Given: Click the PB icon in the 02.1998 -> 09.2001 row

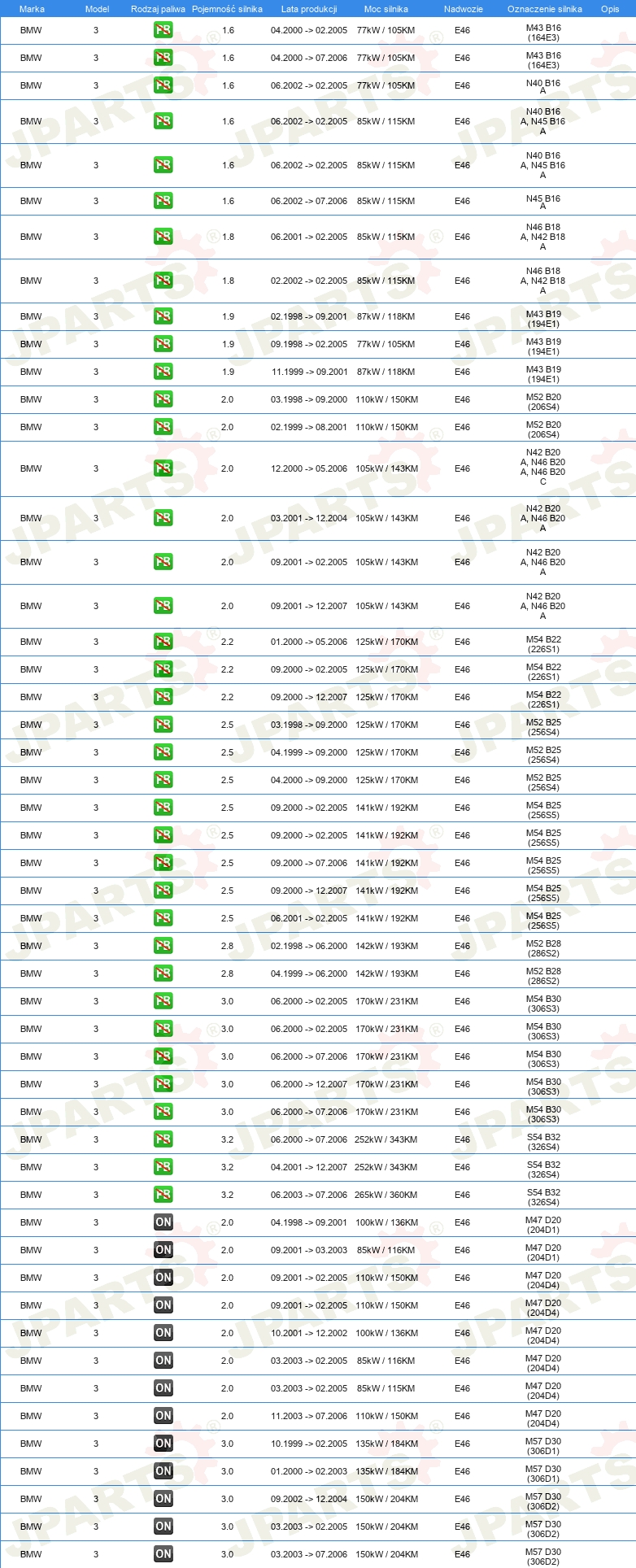Looking at the screenshot, I should tap(163, 317).
